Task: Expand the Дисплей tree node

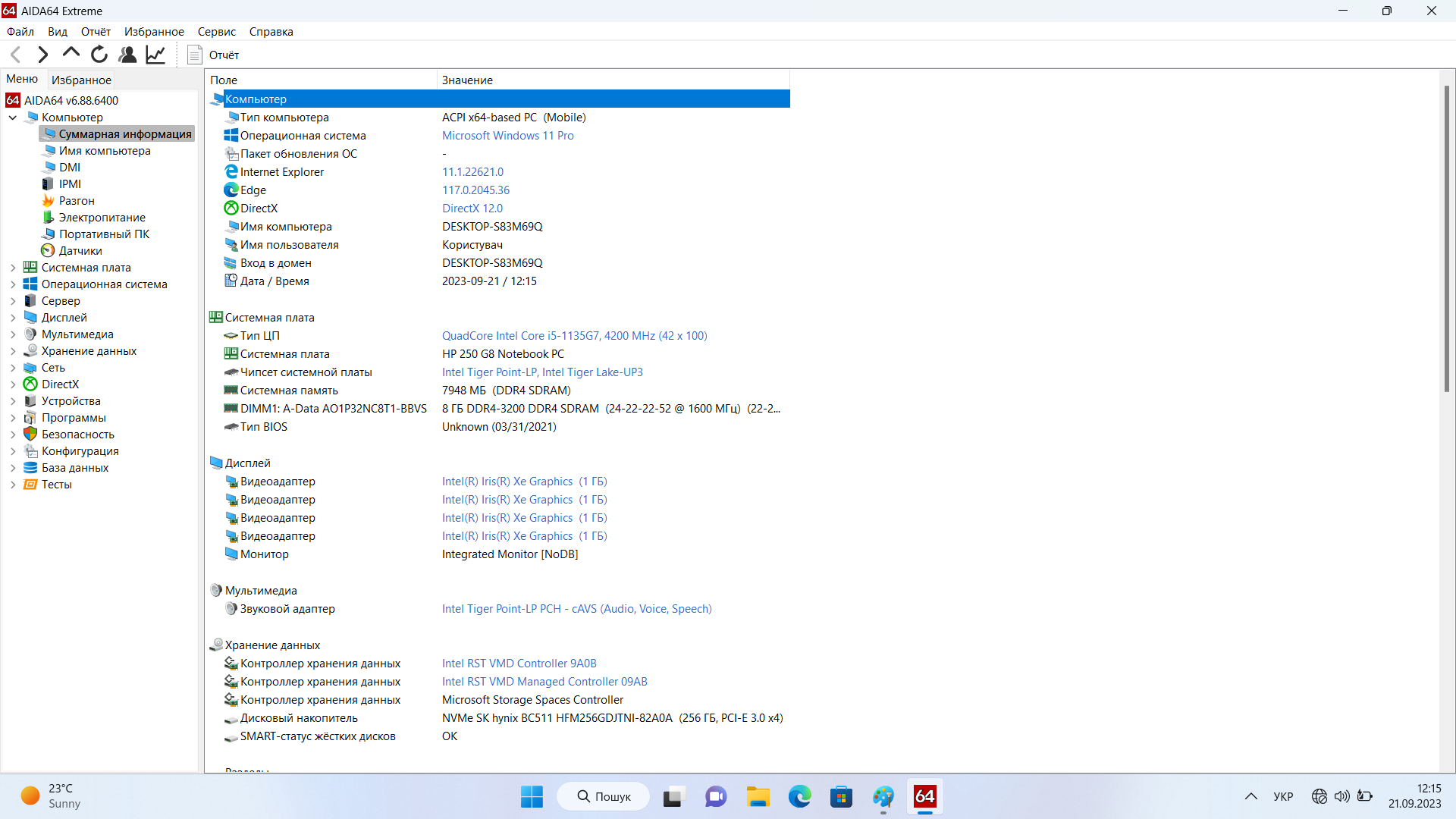Action: (13, 318)
